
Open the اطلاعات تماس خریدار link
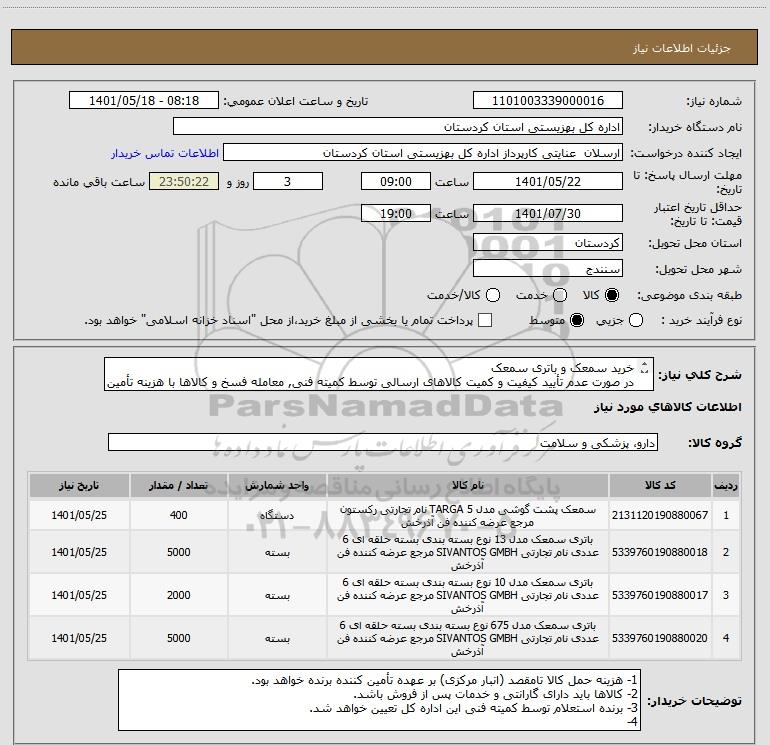point(165,153)
